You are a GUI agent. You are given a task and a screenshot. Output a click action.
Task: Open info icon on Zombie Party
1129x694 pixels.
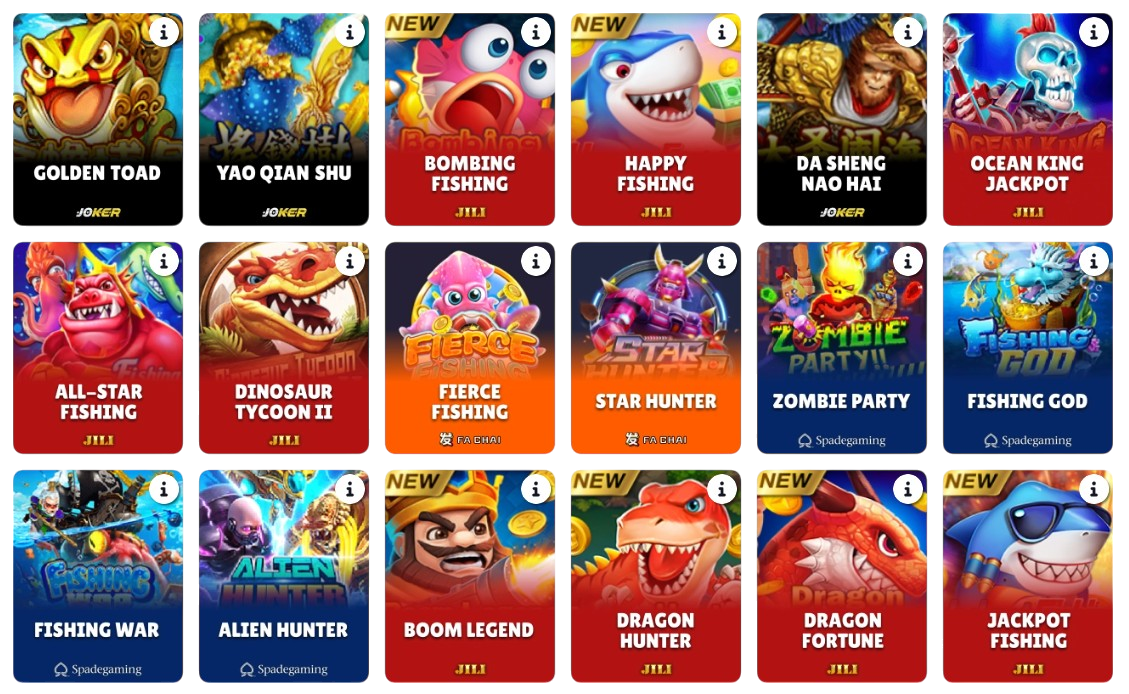[x=908, y=261]
